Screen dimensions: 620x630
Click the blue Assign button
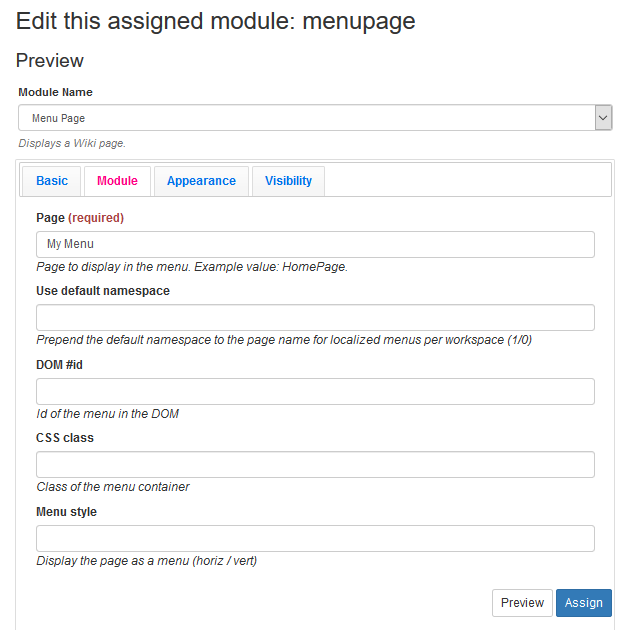(x=583, y=603)
